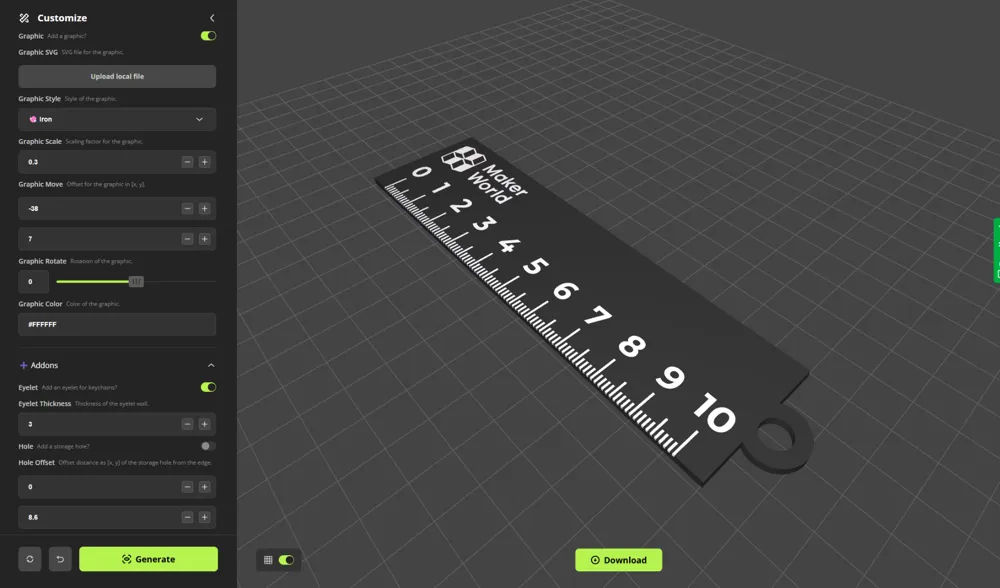Viewport: 1000px width, 588px height.
Task: Open the green tab on the right edge
Action: [995, 250]
